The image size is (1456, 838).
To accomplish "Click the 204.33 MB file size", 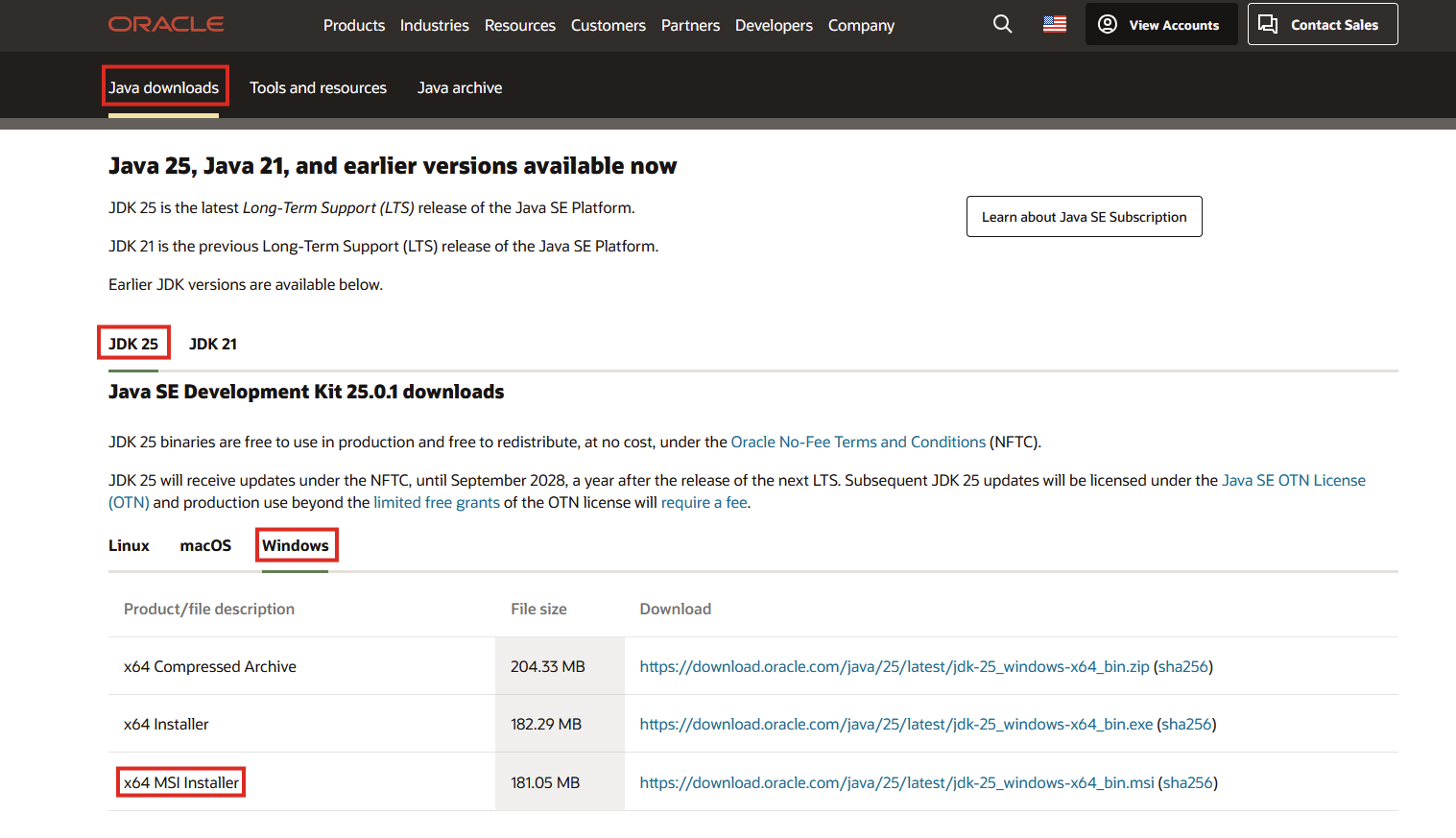I will pyautogui.click(x=548, y=666).
